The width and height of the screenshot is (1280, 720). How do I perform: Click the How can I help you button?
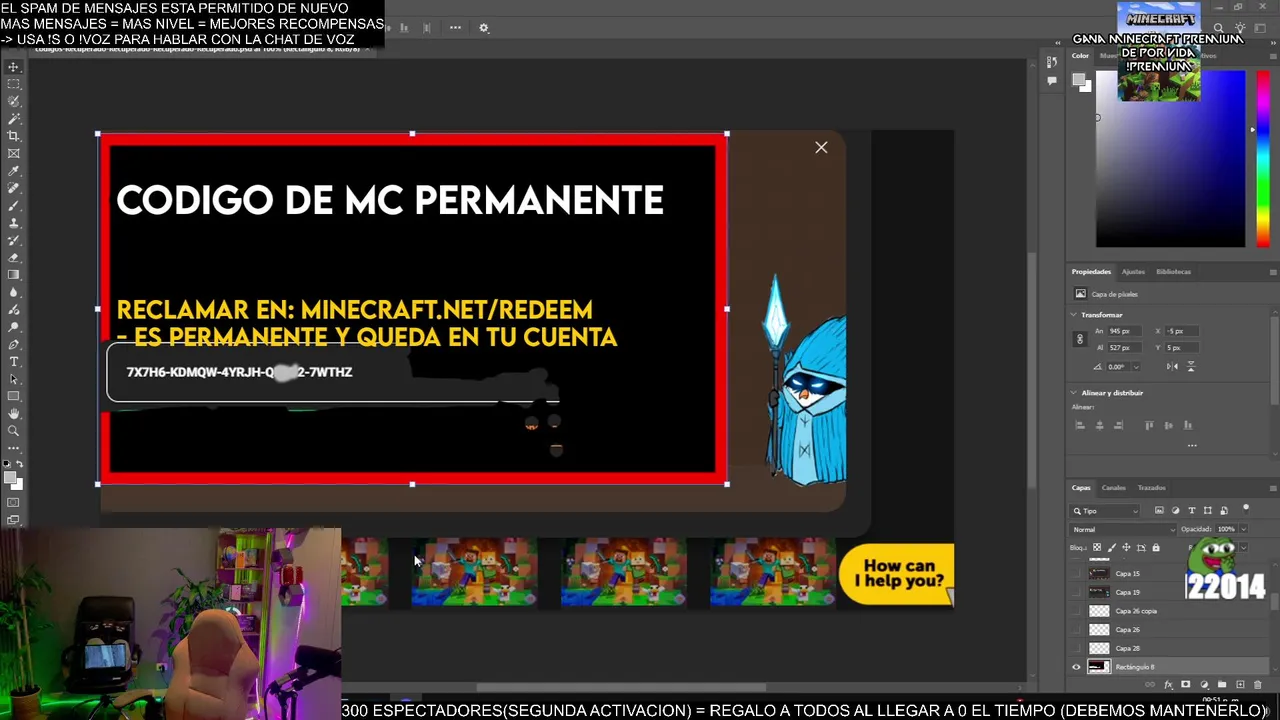point(897,574)
